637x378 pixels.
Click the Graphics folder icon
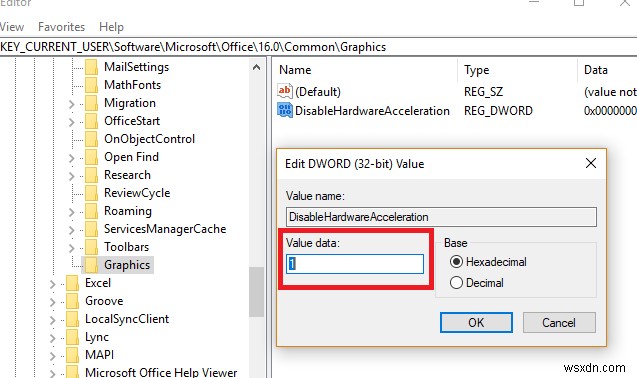pos(91,265)
